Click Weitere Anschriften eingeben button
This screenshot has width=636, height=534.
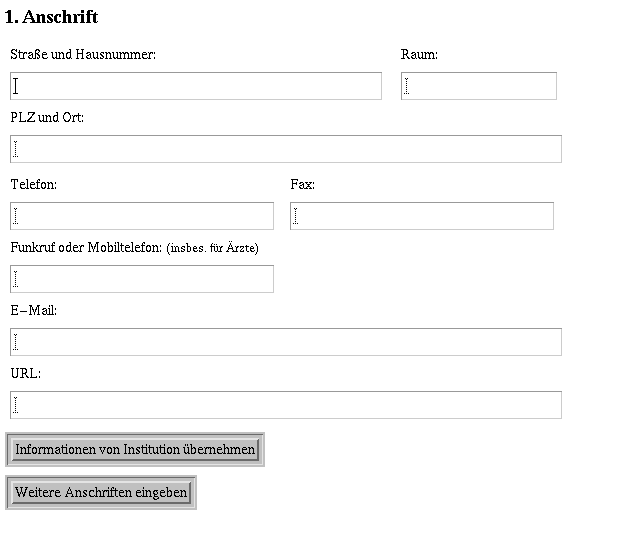[x=101, y=492]
